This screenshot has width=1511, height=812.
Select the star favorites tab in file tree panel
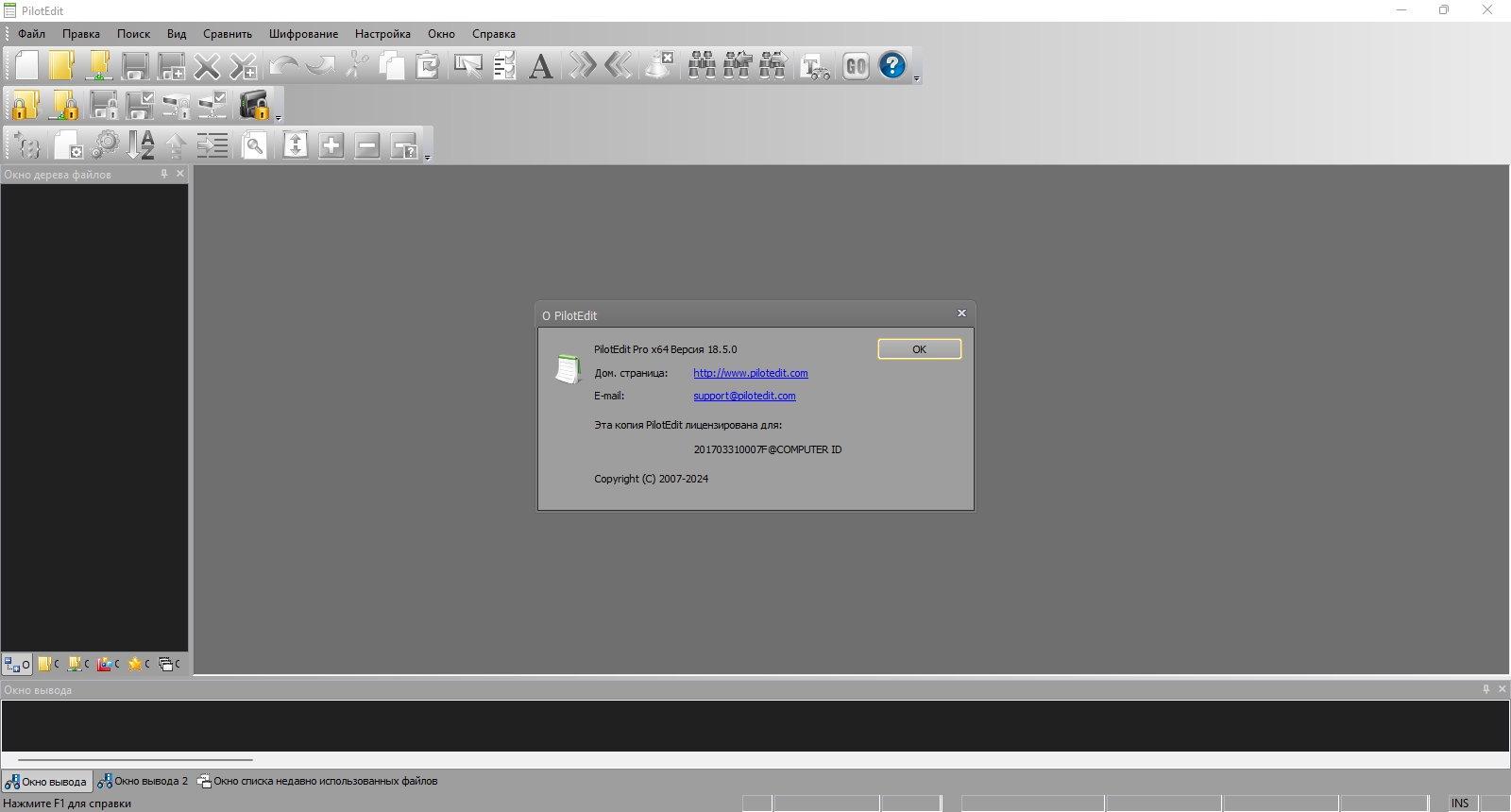pos(139,664)
